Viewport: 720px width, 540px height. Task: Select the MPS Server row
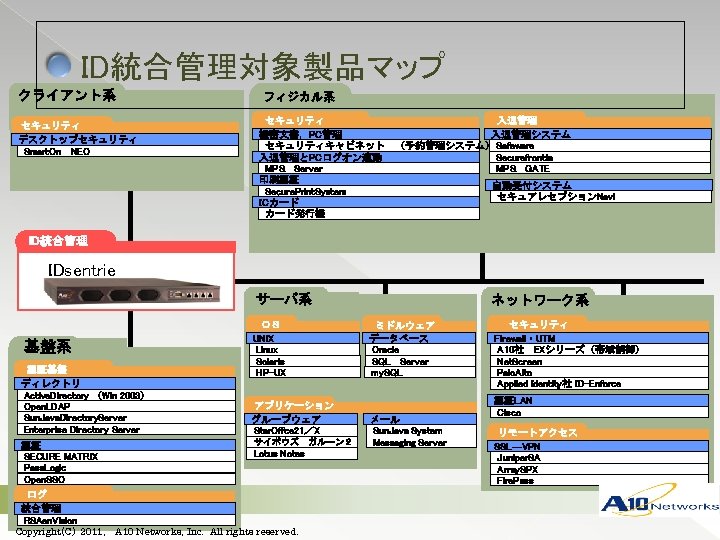[369, 169]
